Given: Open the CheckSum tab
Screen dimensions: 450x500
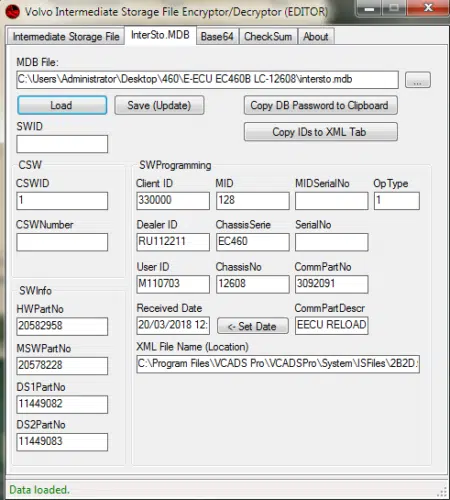Looking at the screenshot, I should pyautogui.click(x=268, y=36).
